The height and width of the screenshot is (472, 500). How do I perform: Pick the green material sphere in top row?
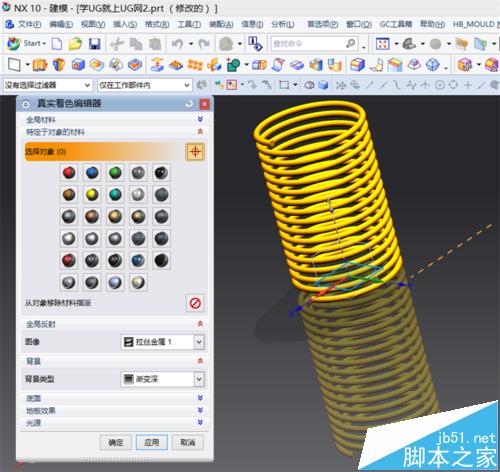point(115,173)
